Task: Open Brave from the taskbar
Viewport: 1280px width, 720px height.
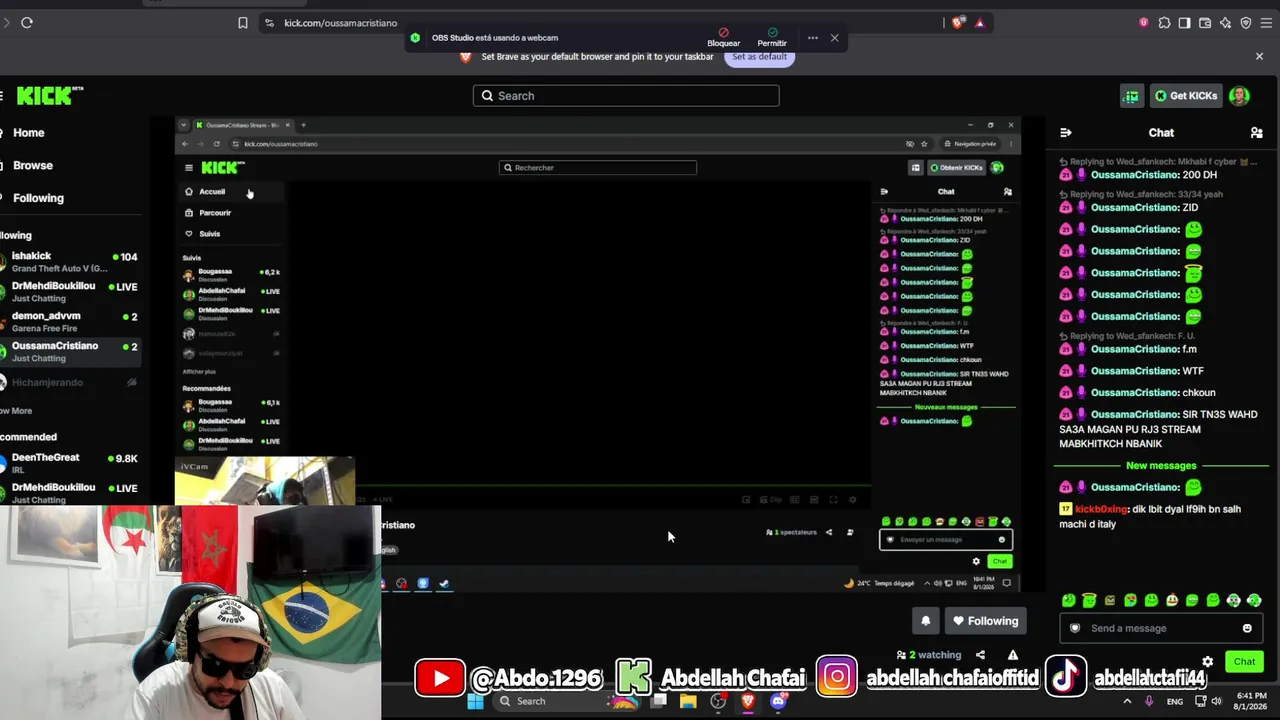Action: (x=747, y=701)
